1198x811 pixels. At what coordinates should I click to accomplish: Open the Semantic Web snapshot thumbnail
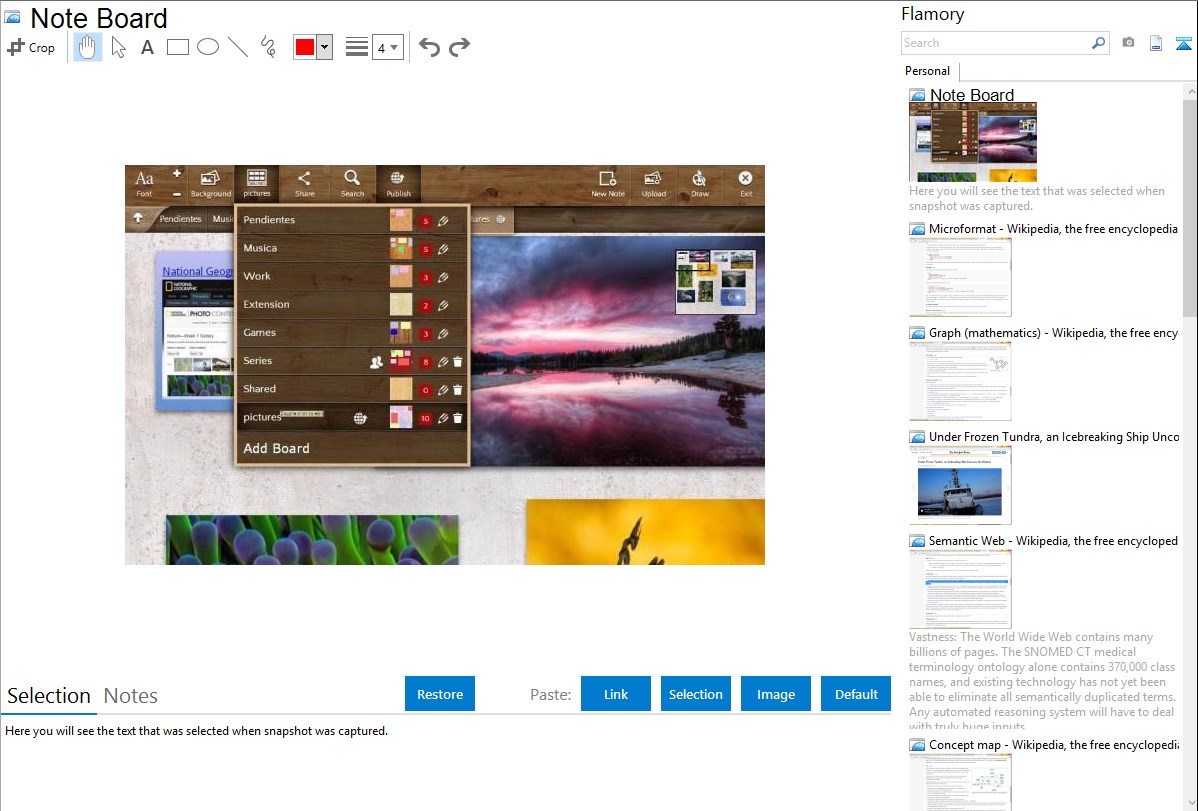960,589
